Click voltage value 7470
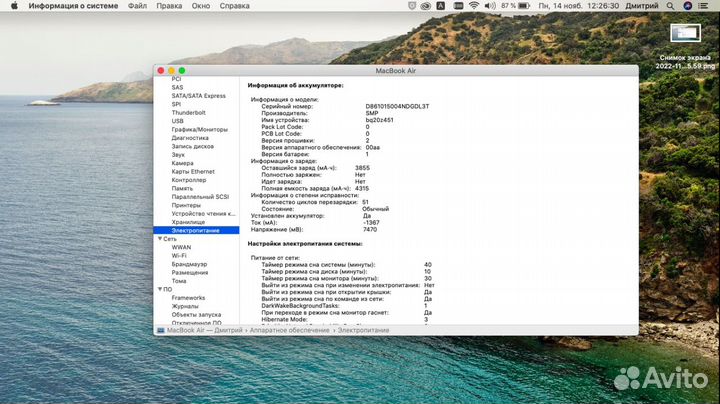Screen dimensions: 720x404 click(370, 229)
